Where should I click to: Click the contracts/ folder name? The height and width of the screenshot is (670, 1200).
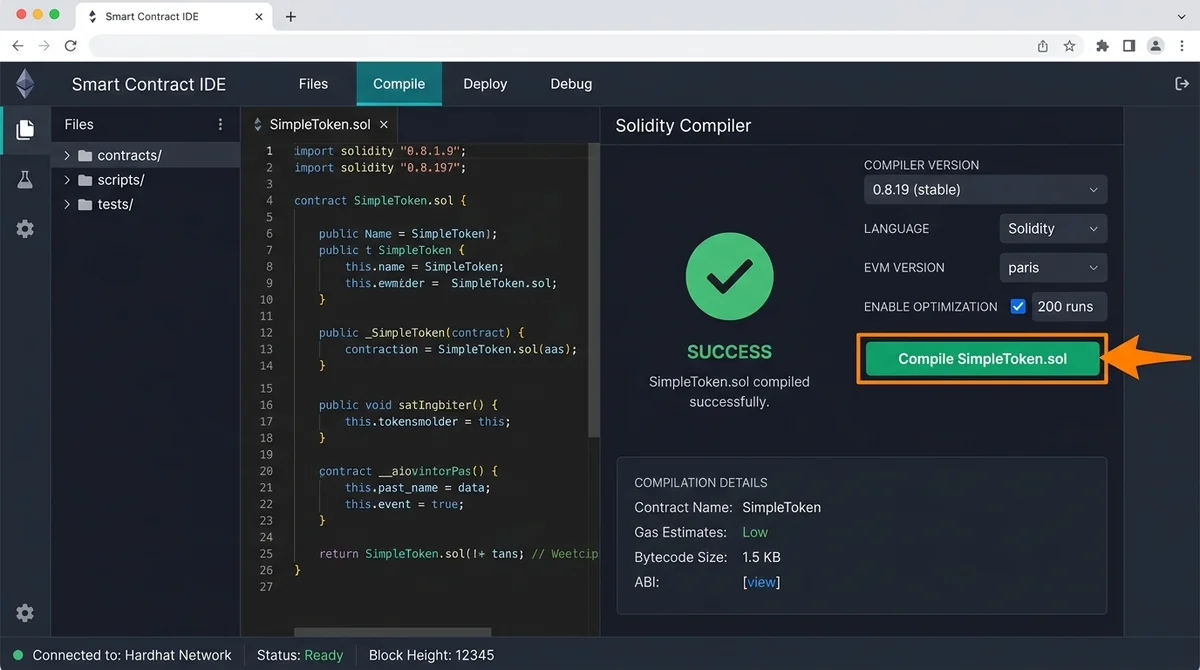[x=129, y=156]
